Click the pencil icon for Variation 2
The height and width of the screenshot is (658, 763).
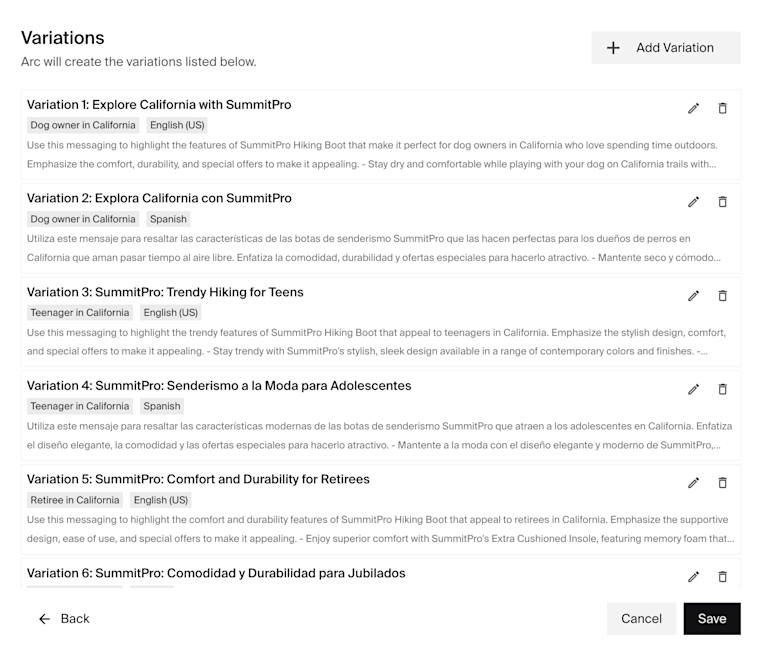(693, 201)
